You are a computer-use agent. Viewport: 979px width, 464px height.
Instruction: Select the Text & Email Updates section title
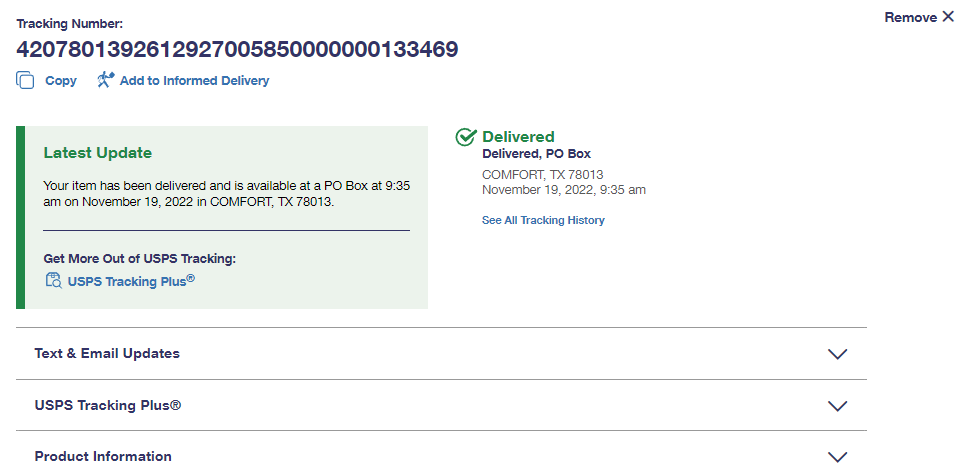click(107, 353)
